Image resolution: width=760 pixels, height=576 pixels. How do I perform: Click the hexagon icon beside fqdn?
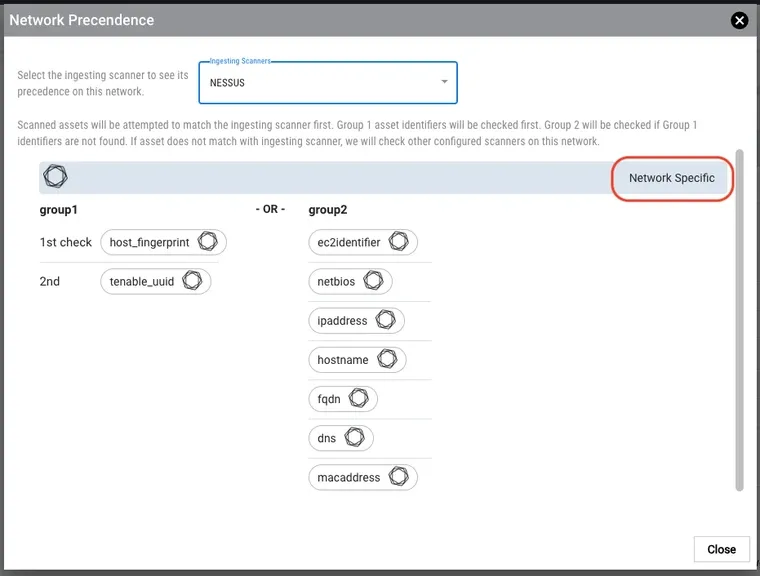359,399
